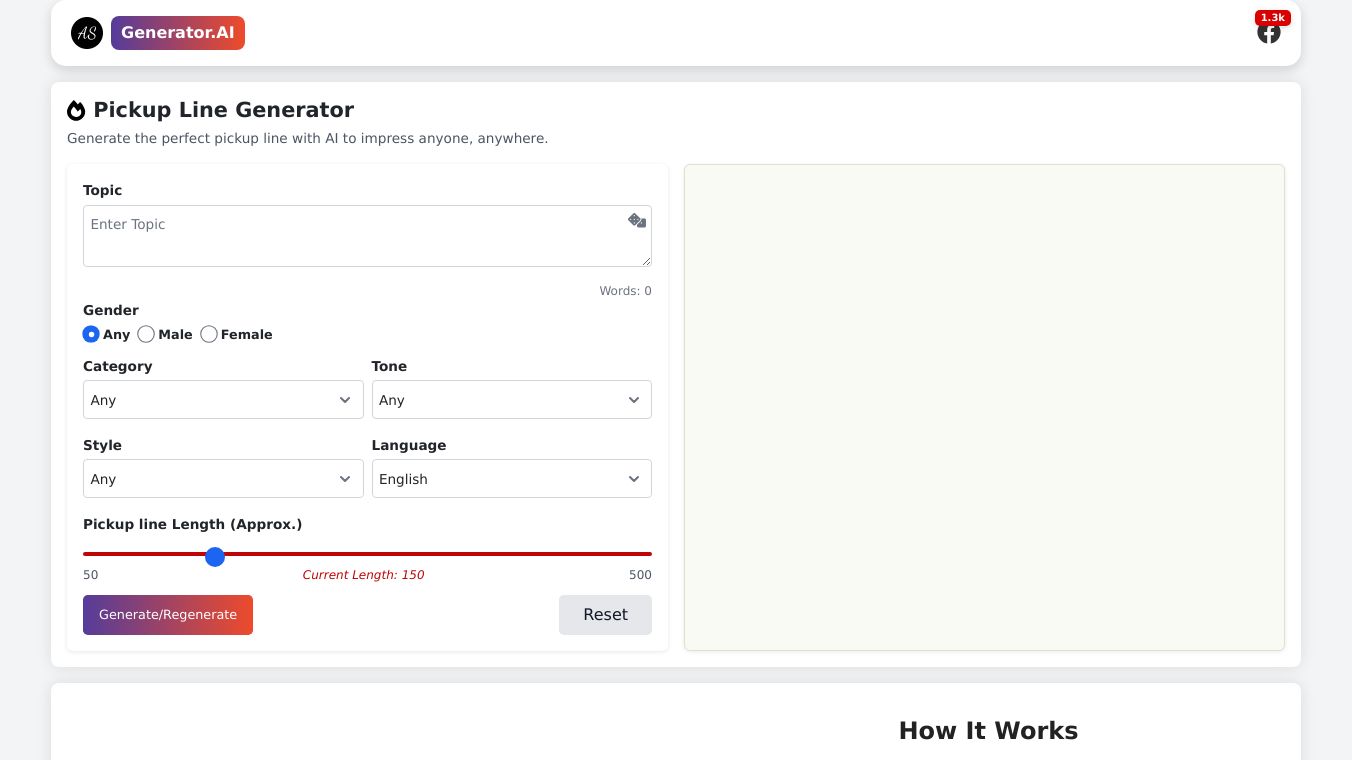The image size is (1352, 760).
Task: Click the 'Topic' field label
Action: pyautogui.click(x=102, y=190)
